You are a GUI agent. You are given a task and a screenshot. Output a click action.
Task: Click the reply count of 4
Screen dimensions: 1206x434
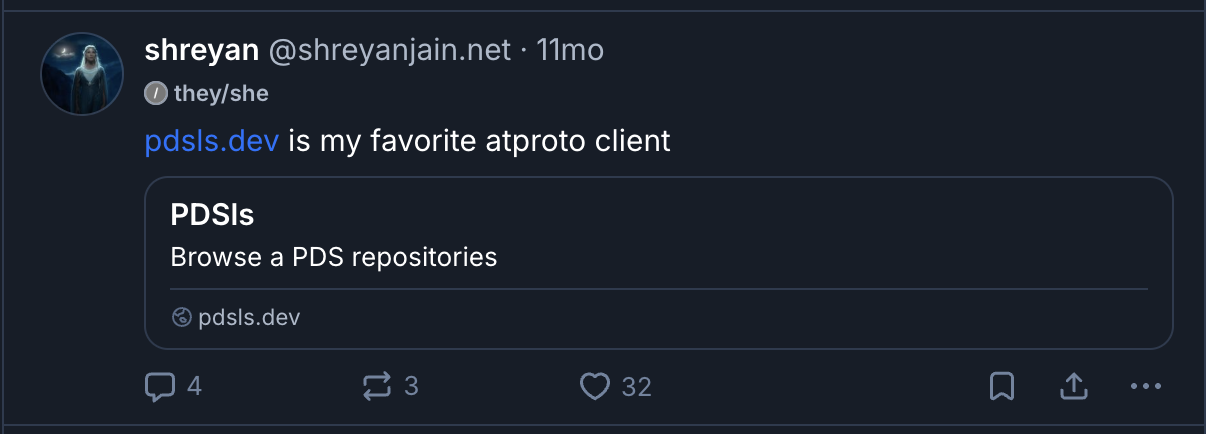194,386
